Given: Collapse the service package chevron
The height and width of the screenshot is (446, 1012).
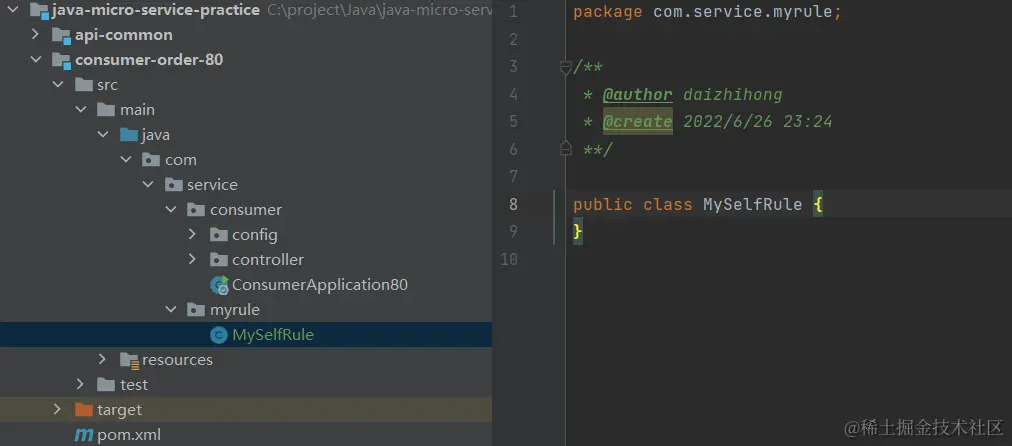Looking at the screenshot, I should pyautogui.click(x=148, y=185).
